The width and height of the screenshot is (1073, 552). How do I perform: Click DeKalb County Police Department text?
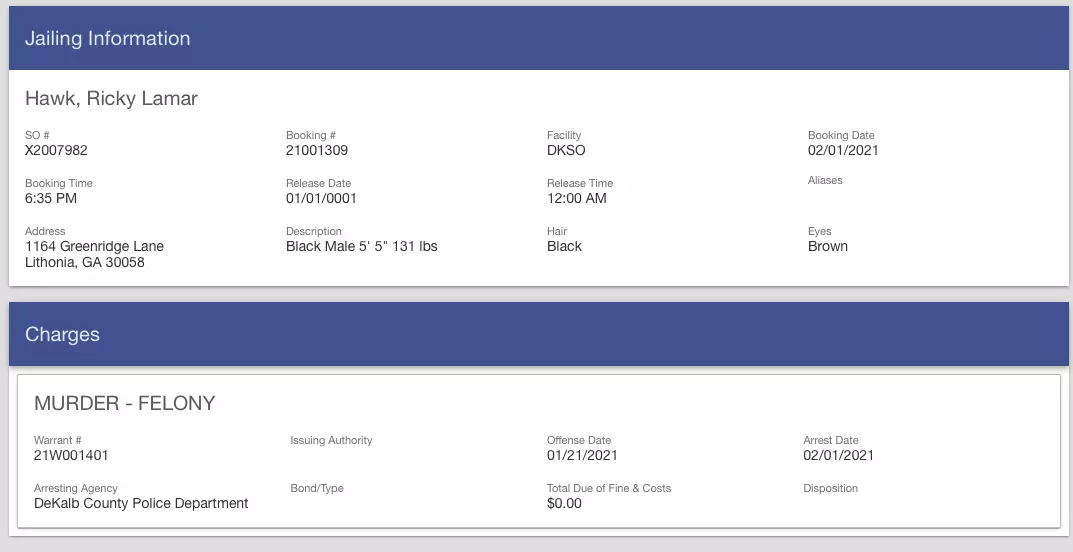pos(141,503)
